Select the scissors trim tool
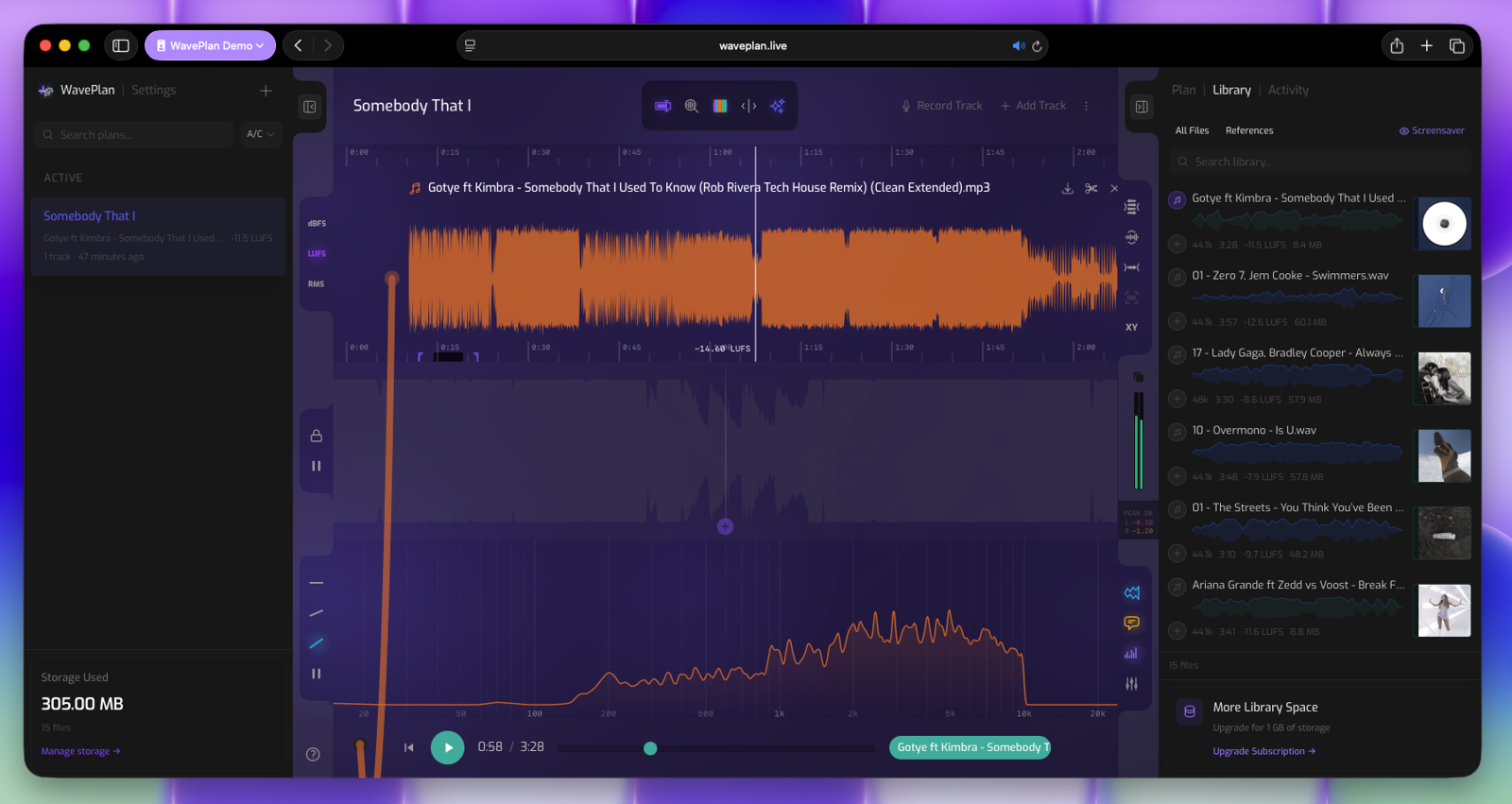1512x804 pixels. click(1091, 188)
